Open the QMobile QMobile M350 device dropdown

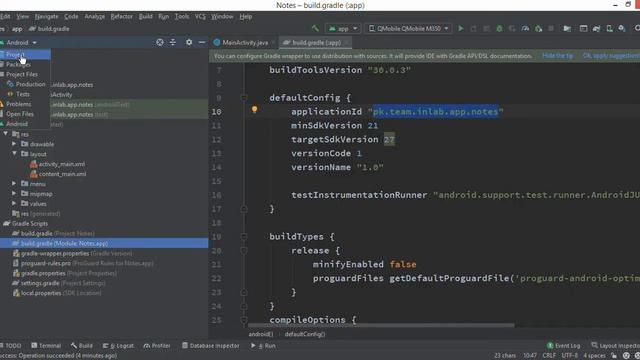(x=408, y=29)
